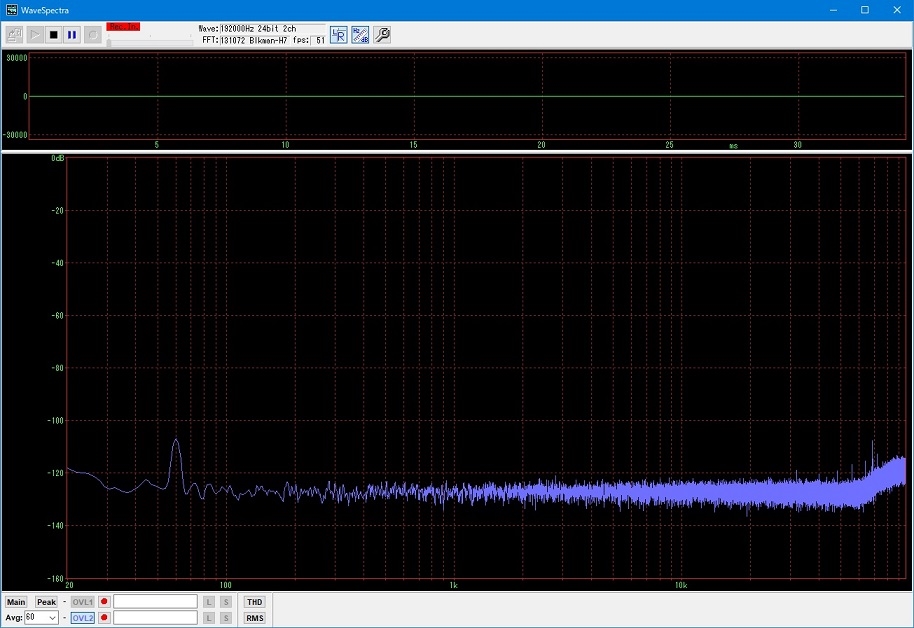Click the RMS button

(x=255, y=618)
